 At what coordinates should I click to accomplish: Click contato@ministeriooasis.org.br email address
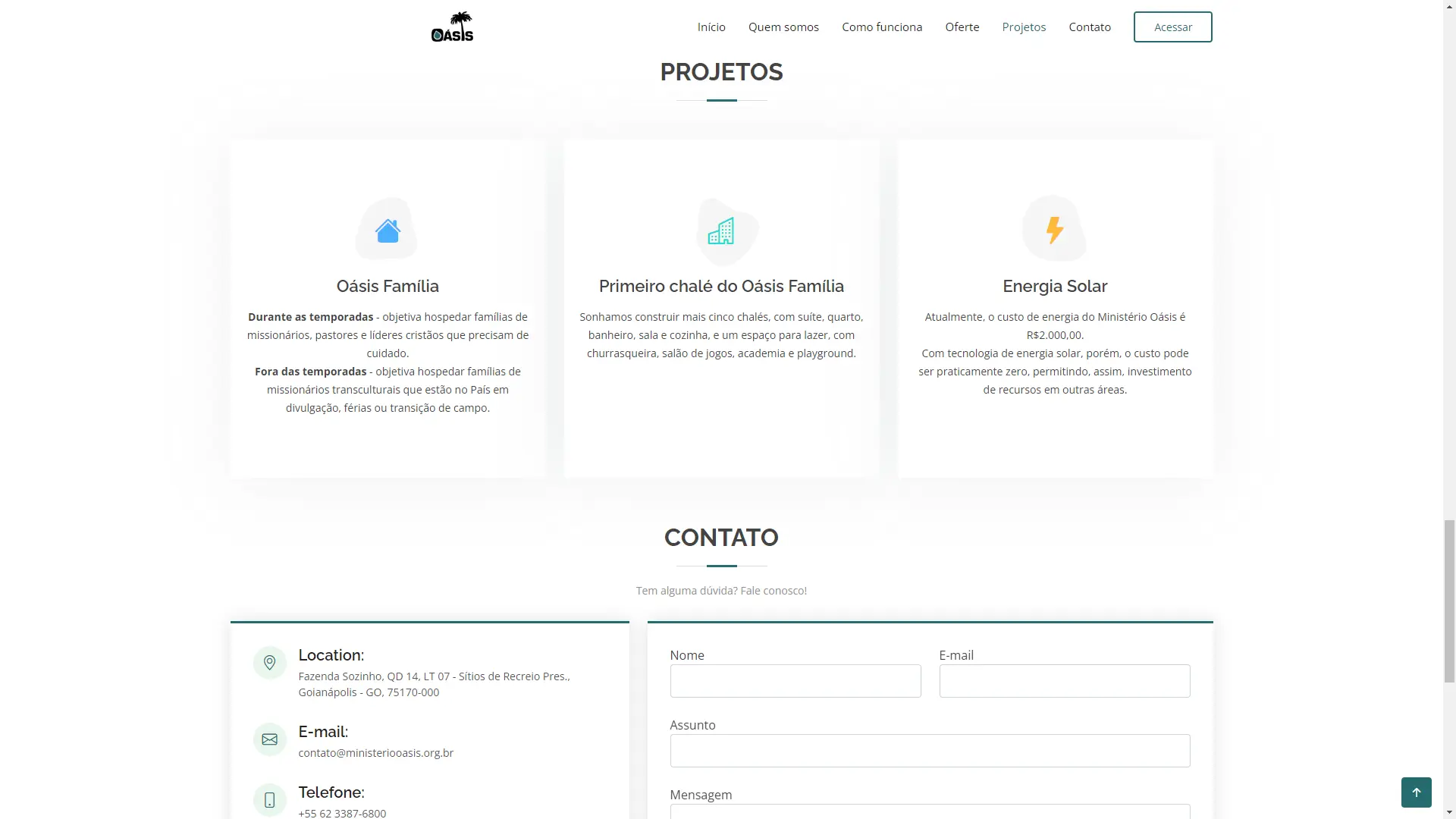tap(375, 753)
